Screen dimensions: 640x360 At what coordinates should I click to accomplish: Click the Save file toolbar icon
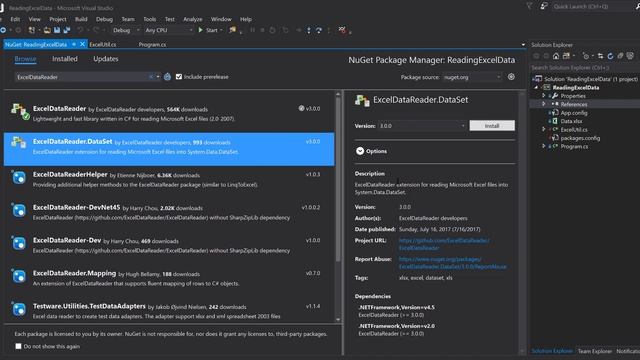(x=57, y=30)
